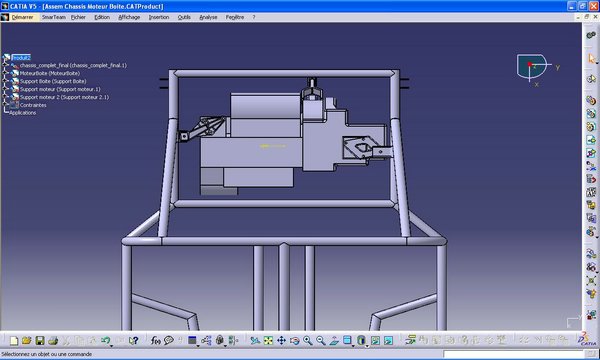Open the Affichage menu
This screenshot has width=600, height=360.
[129, 17]
